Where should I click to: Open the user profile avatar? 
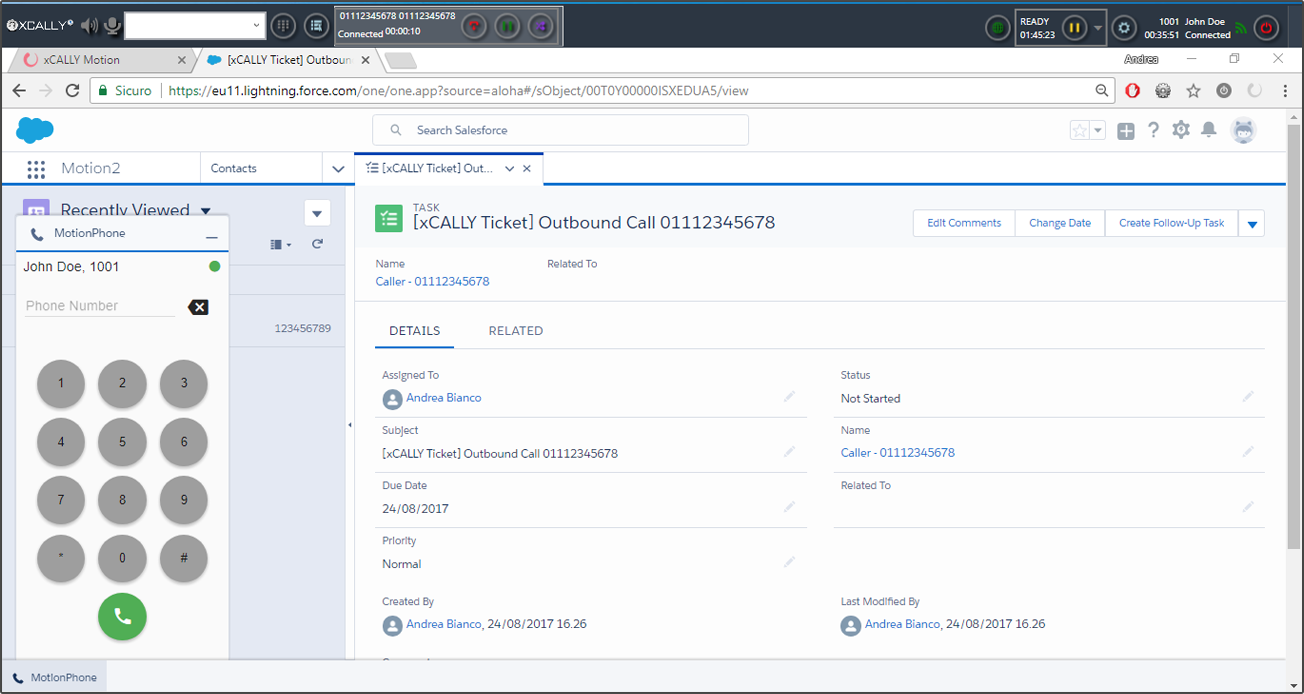click(x=1243, y=130)
